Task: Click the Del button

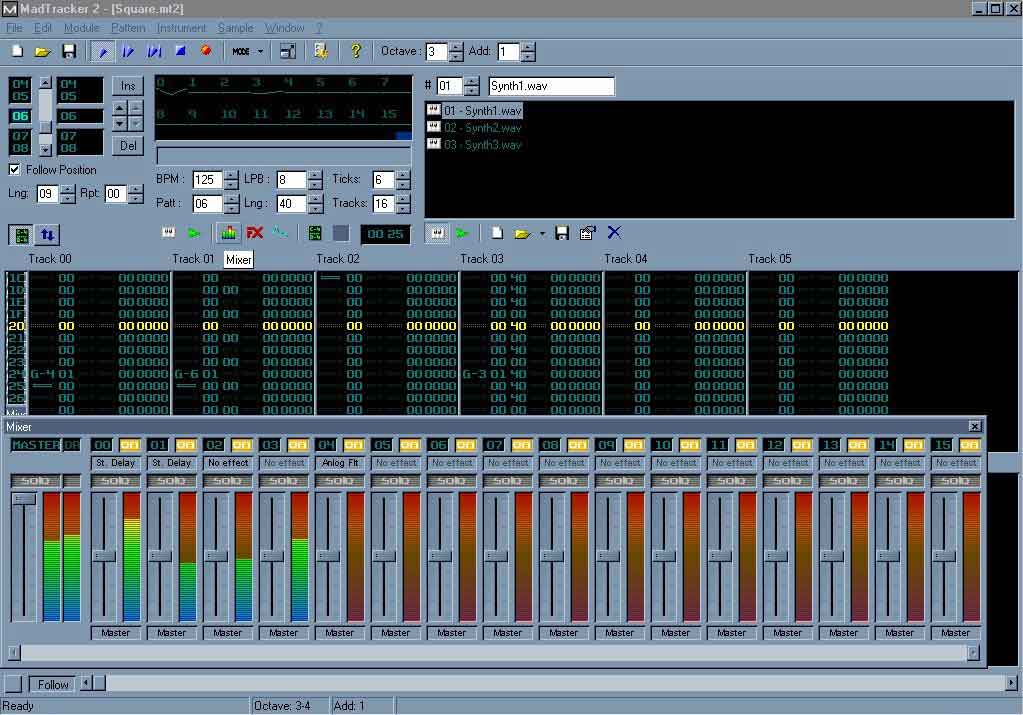Action: (x=128, y=146)
